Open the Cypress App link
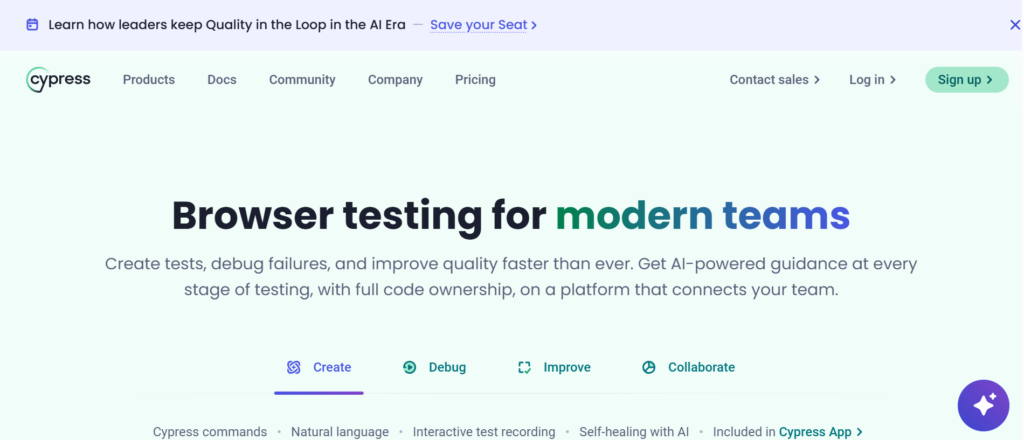 pyautogui.click(x=820, y=432)
